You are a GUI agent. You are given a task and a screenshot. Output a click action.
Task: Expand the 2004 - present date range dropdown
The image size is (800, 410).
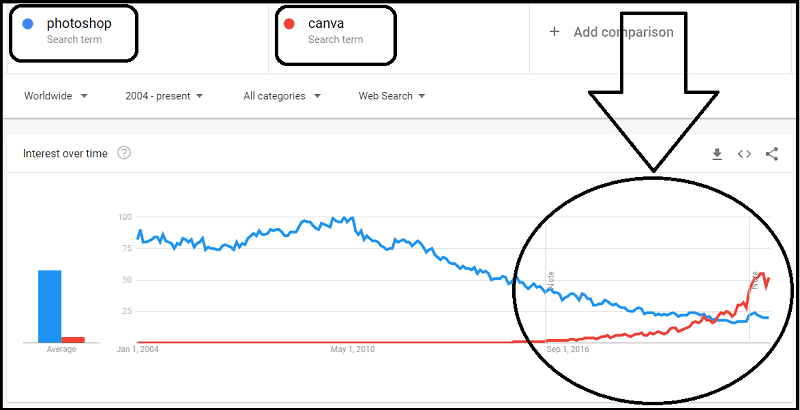click(x=164, y=96)
